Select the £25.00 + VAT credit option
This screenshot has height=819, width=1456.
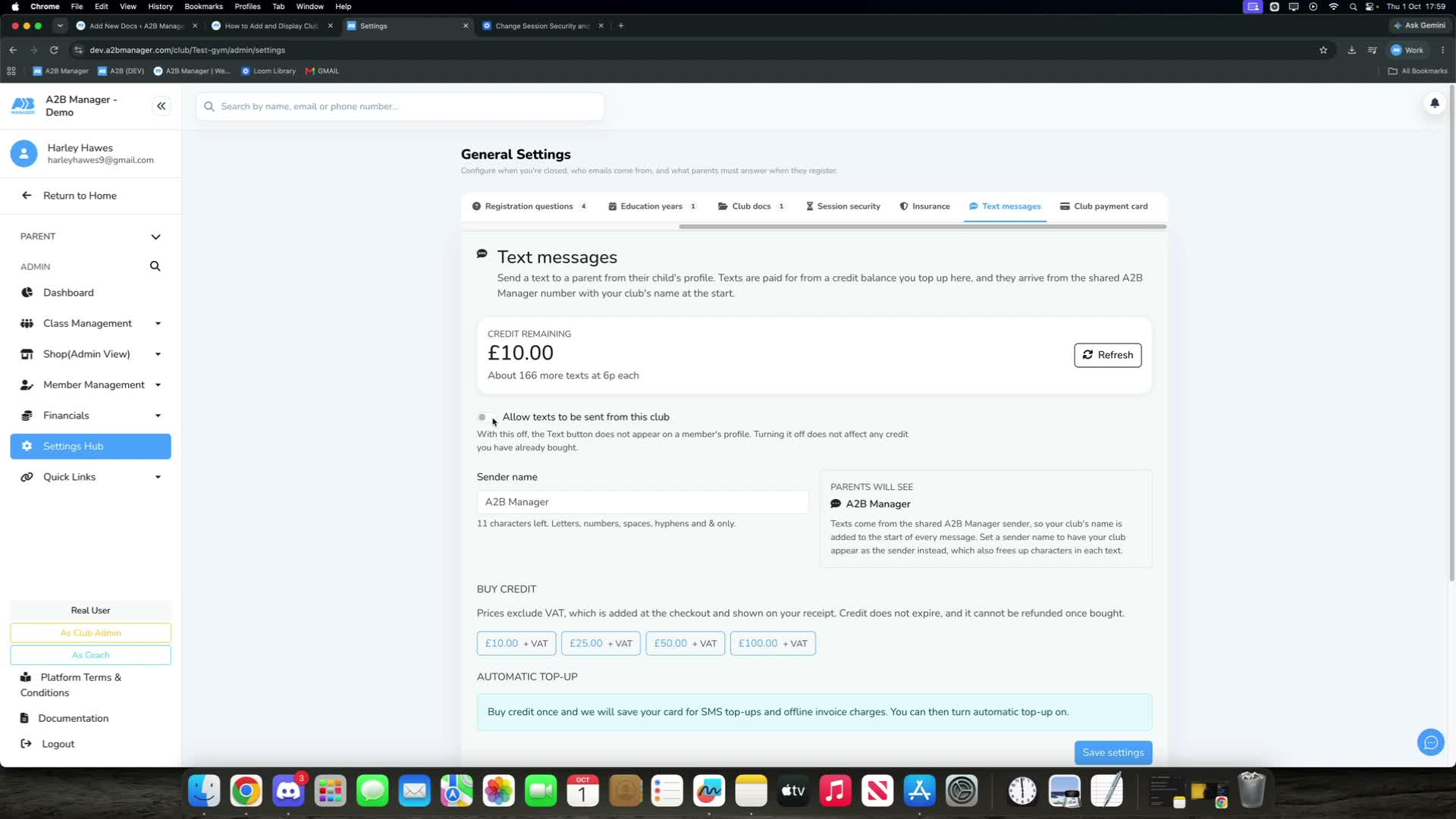(601, 643)
